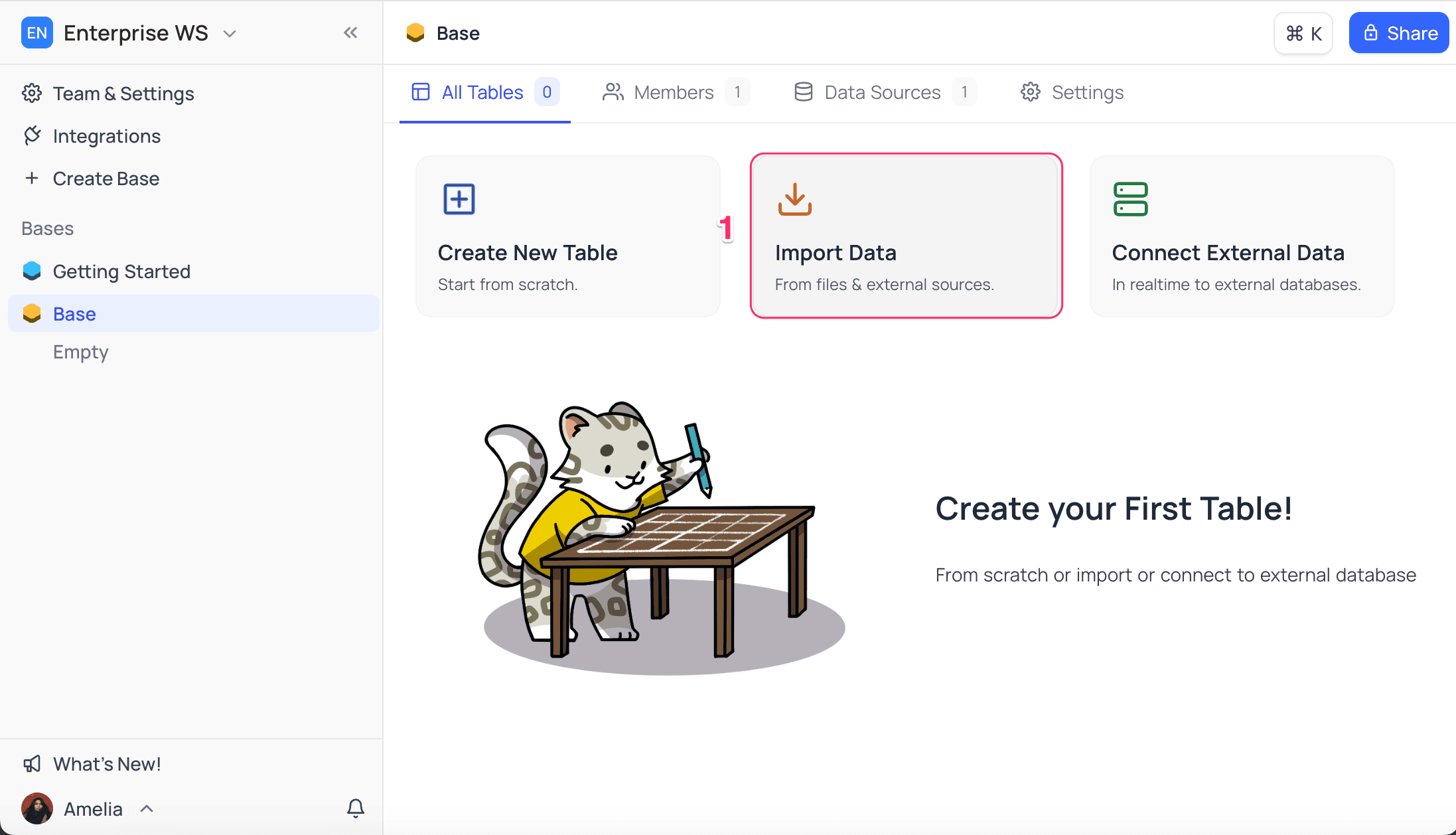Click the blue Share button
The height and width of the screenshot is (835, 1456).
(x=1398, y=33)
